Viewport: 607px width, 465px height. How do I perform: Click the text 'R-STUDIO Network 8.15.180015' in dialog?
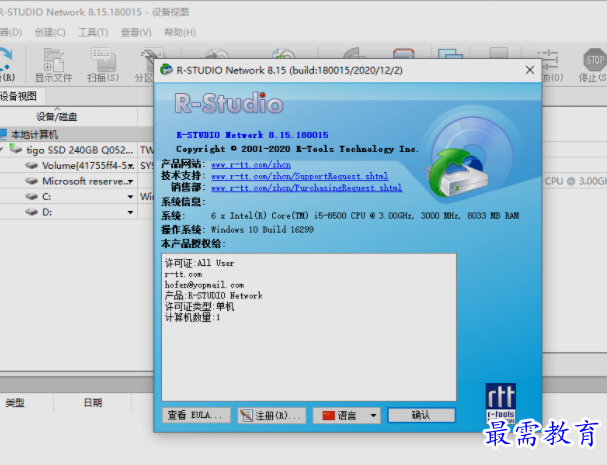pos(252,135)
